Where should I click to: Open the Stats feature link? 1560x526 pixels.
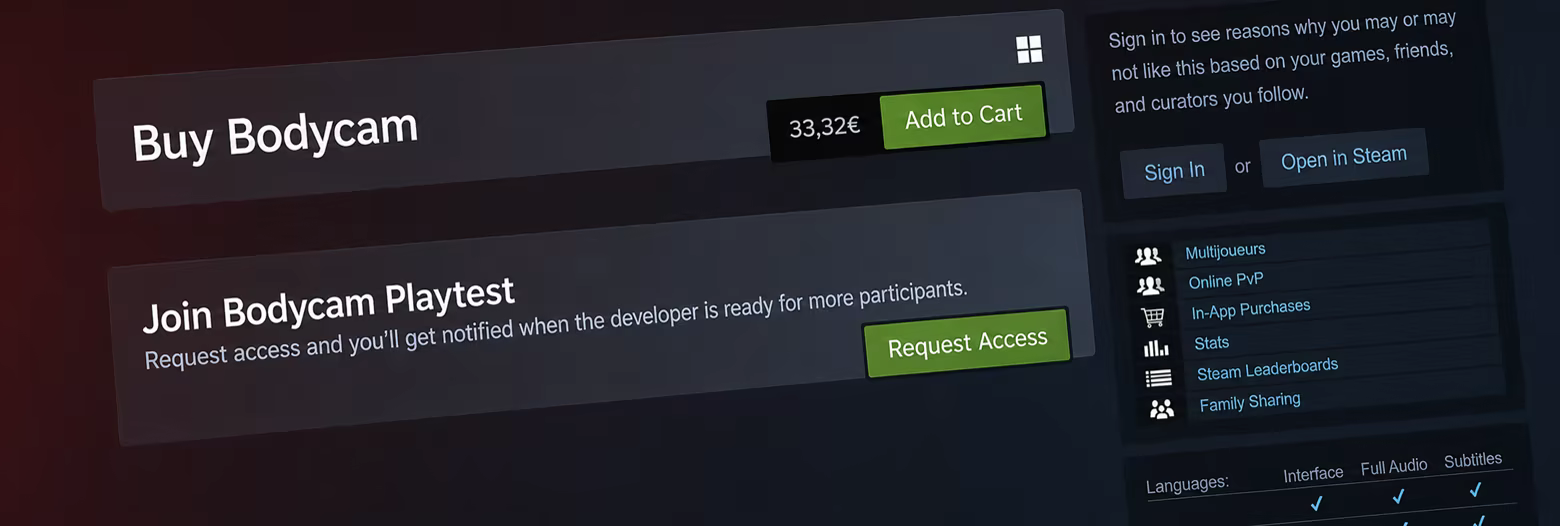(x=1212, y=343)
